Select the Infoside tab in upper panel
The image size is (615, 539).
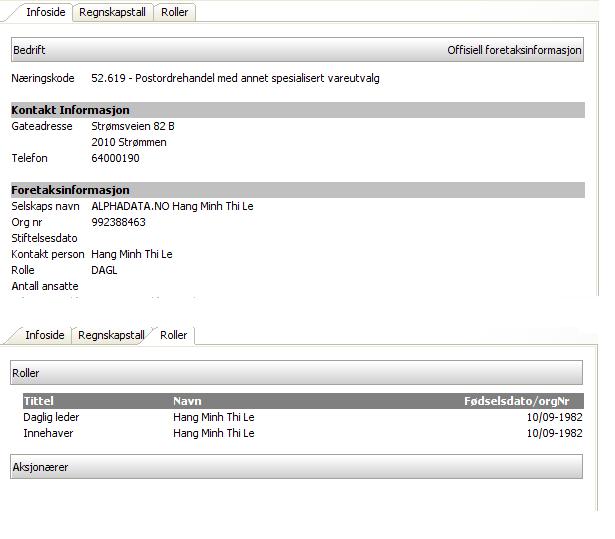[x=45, y=12]
